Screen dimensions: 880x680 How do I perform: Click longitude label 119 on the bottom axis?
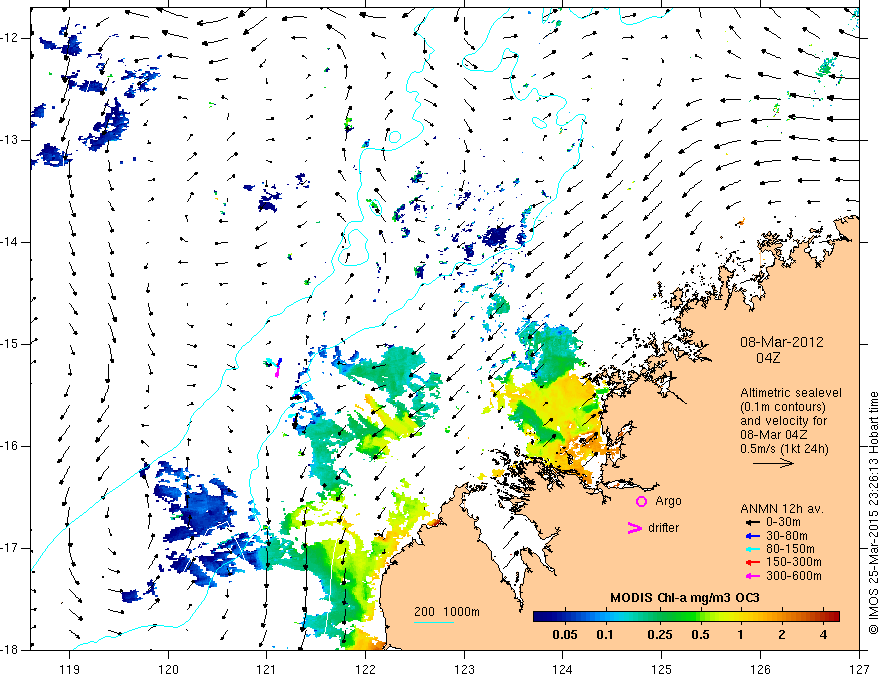[70, 669]
